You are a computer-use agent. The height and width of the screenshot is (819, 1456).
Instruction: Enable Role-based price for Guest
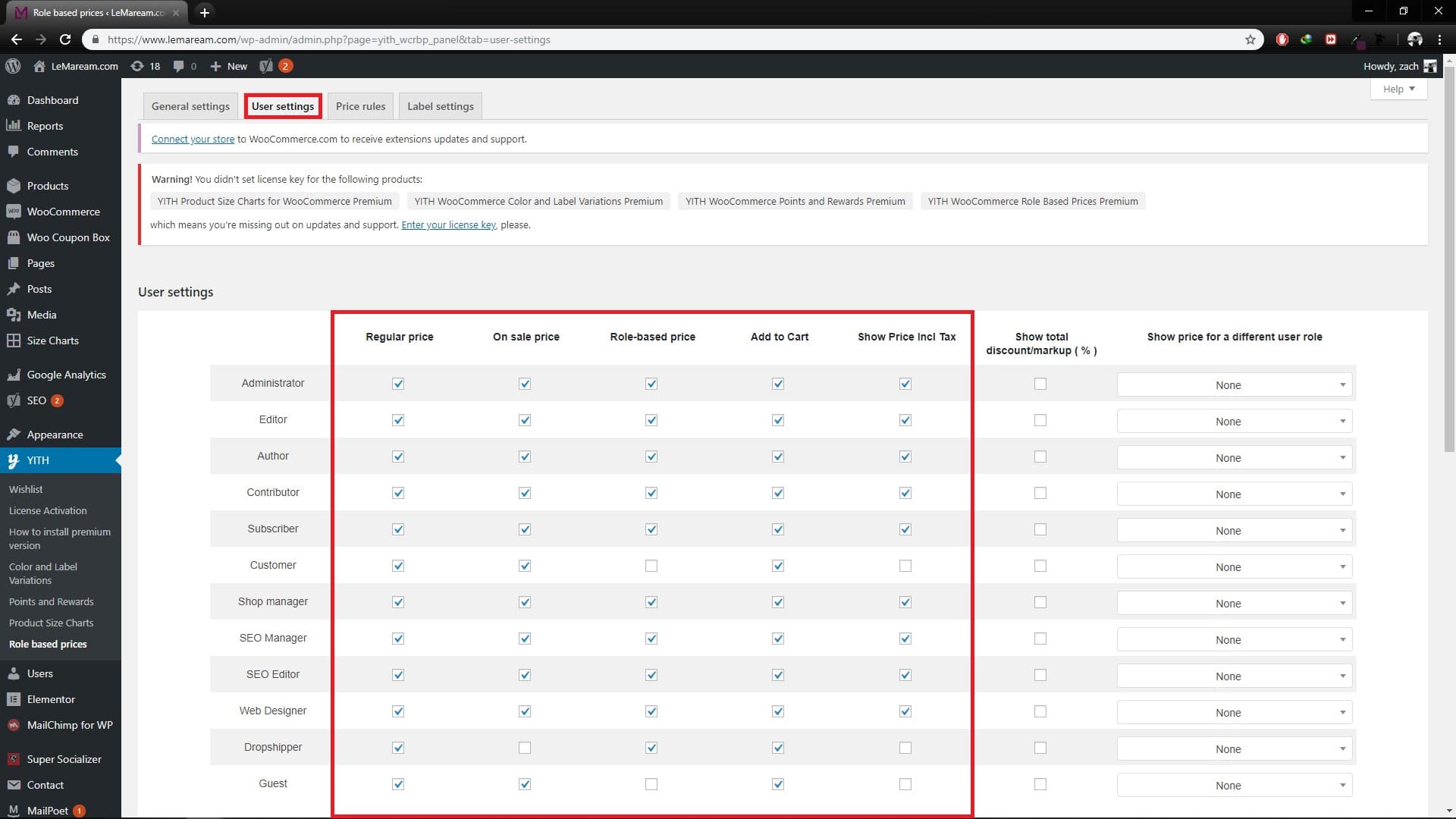coord(651,784)
